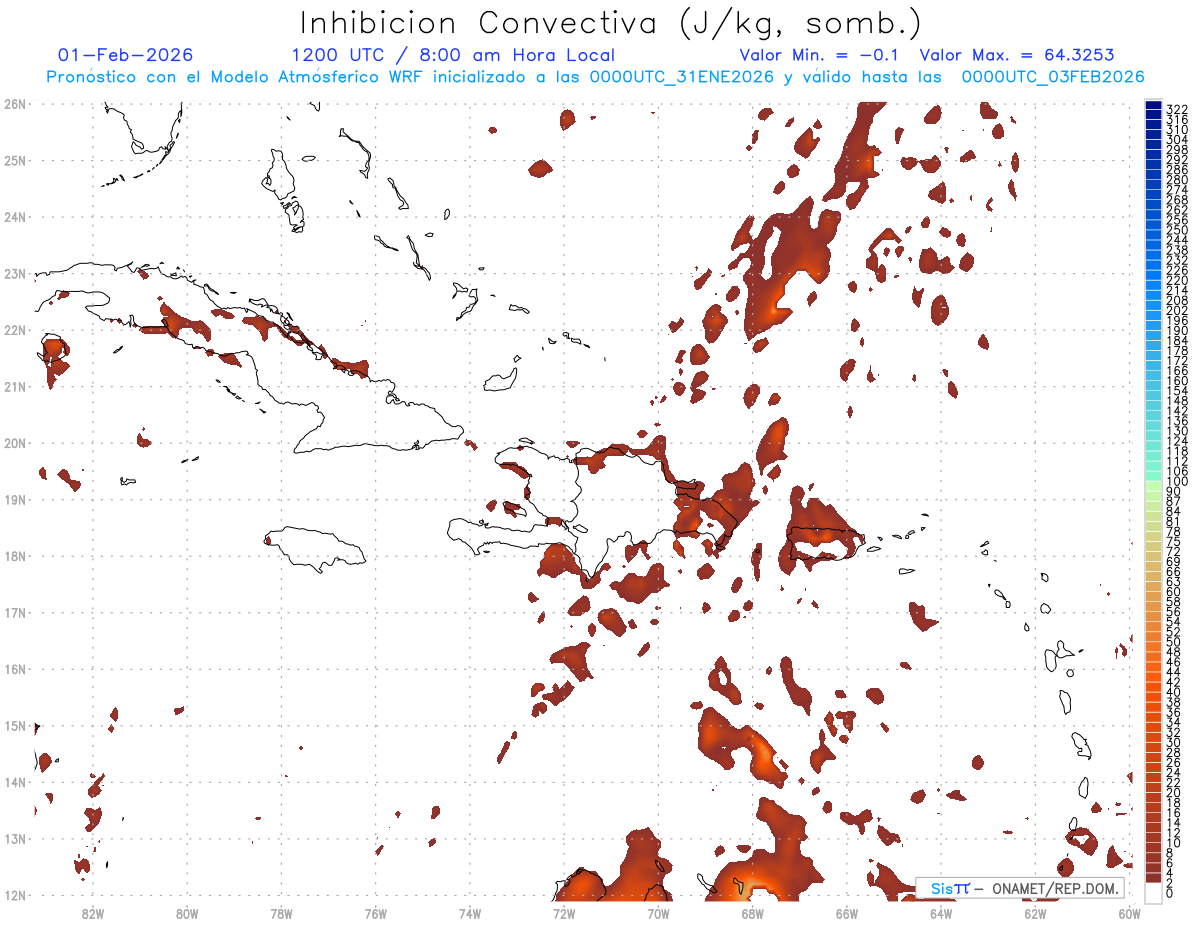Click '1200 UTC / 8:00 am Hora Local'
This screenshot has height=927, width=1200.
tap(453, 55)
